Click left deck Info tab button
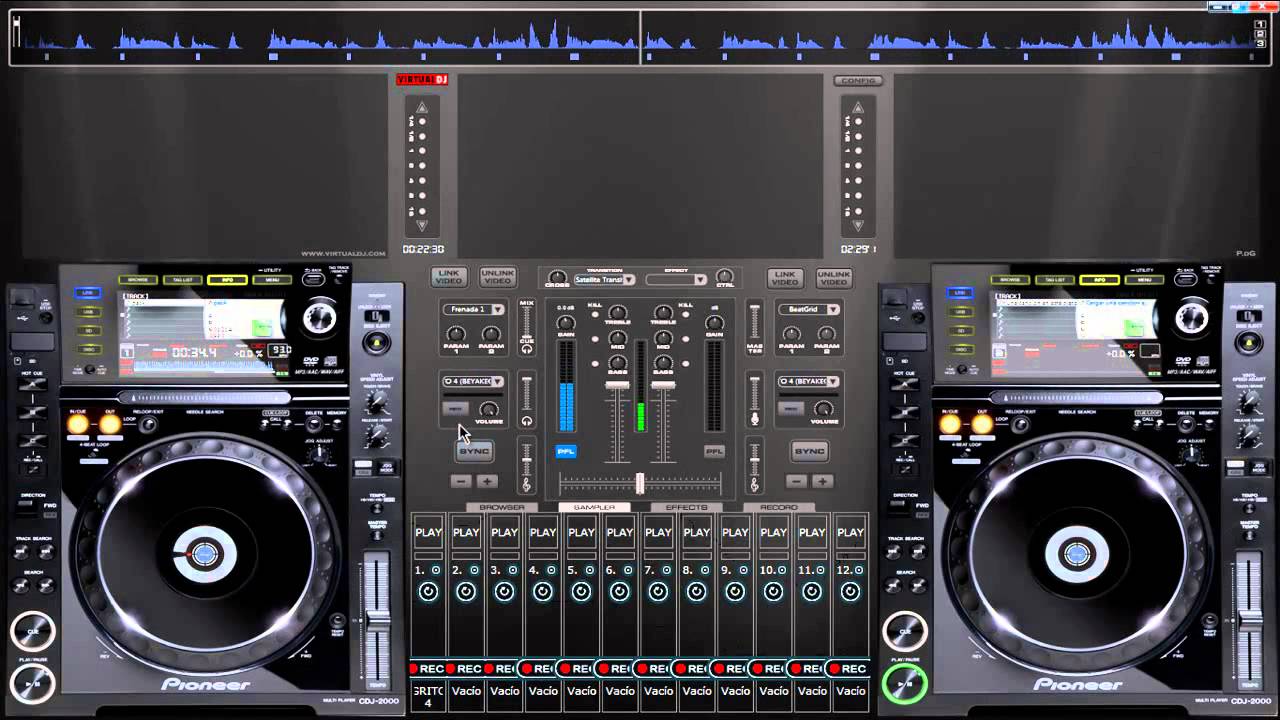 (x=227, y=280)
